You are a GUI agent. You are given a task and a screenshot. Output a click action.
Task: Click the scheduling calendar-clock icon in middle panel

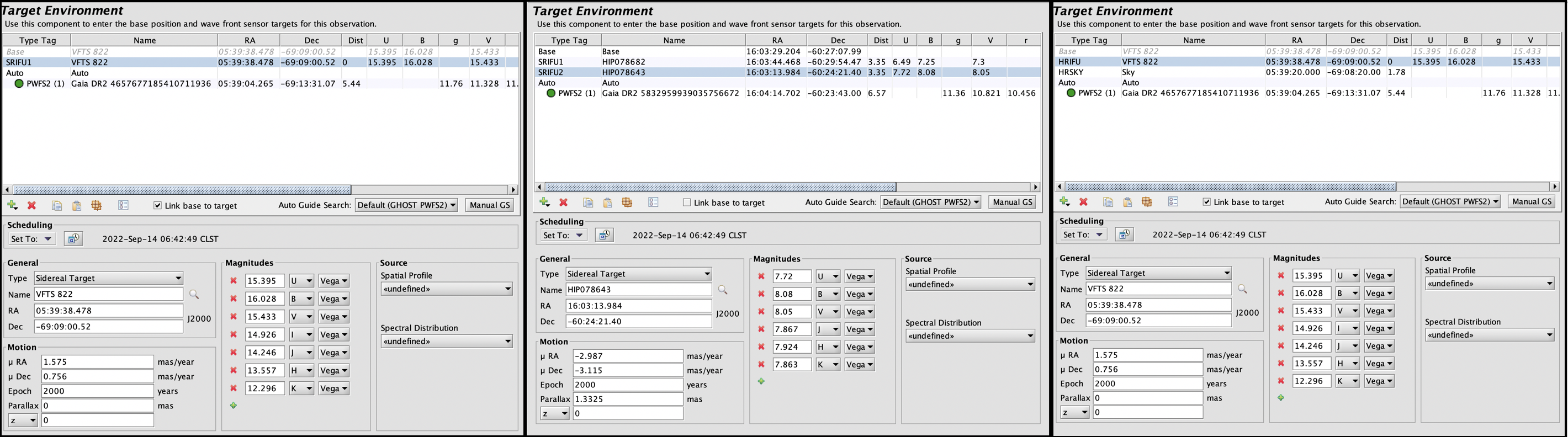tap(605, 235)
